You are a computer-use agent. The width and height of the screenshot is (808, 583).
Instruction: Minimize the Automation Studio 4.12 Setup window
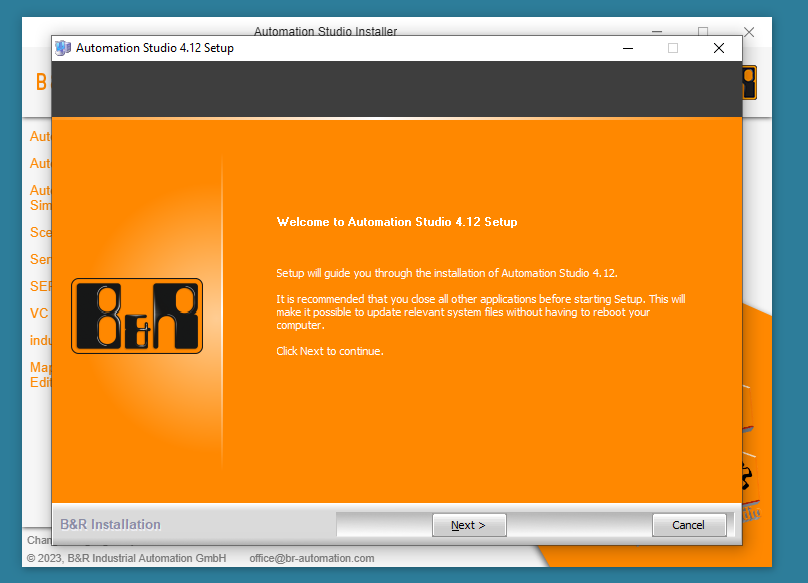(628, 48)
